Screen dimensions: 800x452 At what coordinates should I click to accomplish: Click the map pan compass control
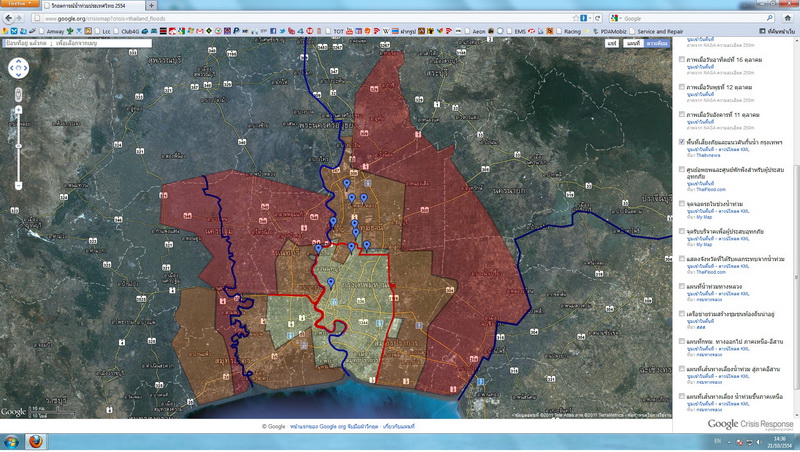(18, 68)
